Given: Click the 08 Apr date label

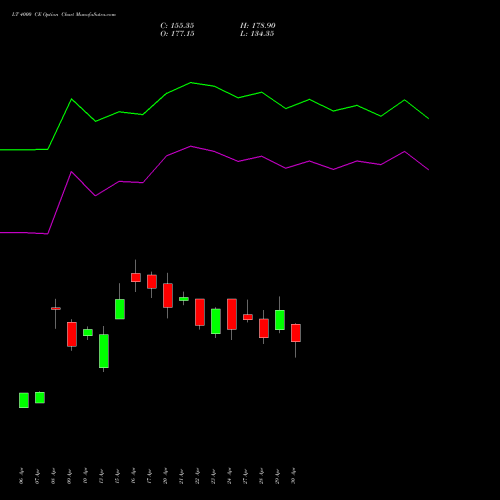Looking at the screenshot, I should click(54, 476).
